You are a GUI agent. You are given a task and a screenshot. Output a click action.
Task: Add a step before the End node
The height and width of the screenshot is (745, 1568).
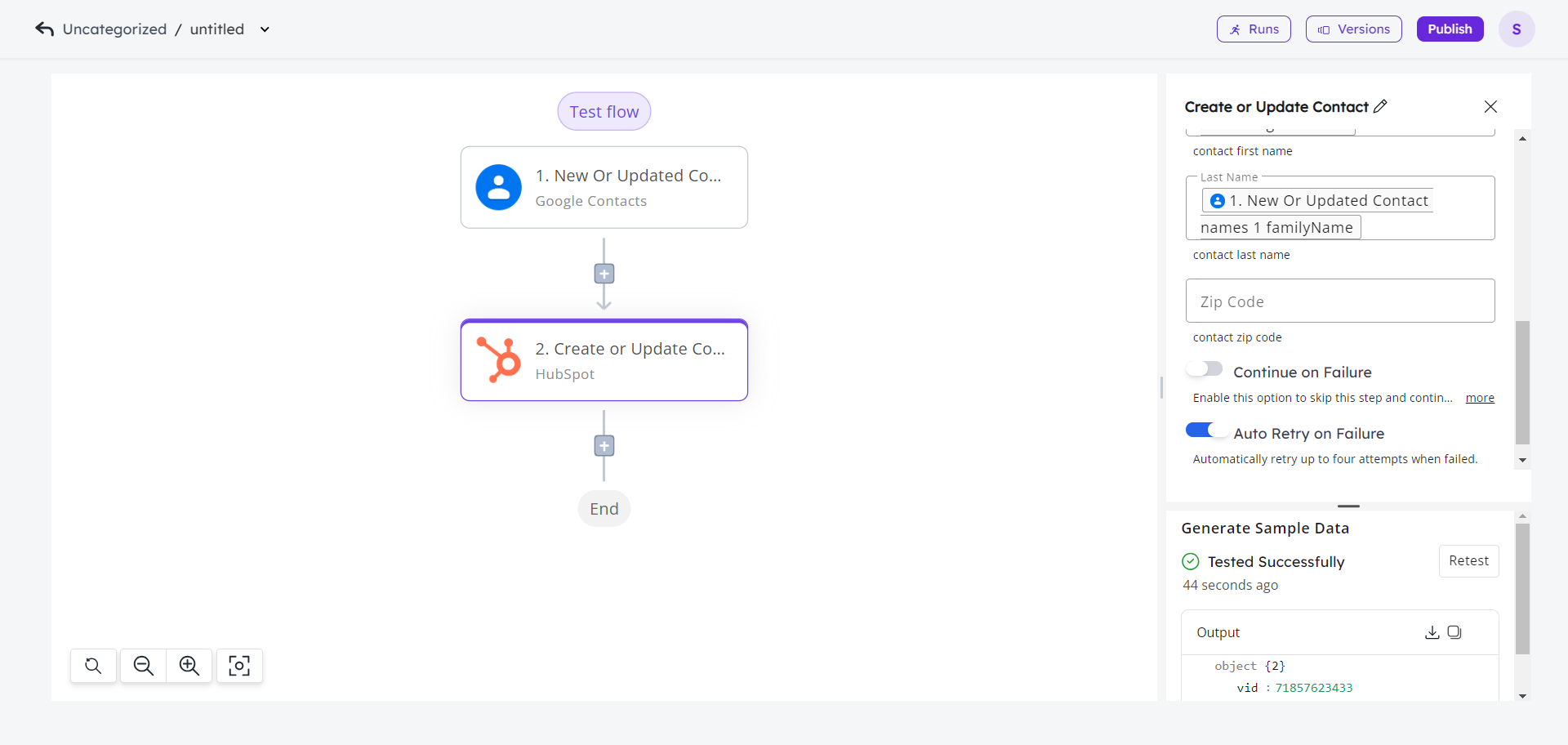click(x=604, y=446)
